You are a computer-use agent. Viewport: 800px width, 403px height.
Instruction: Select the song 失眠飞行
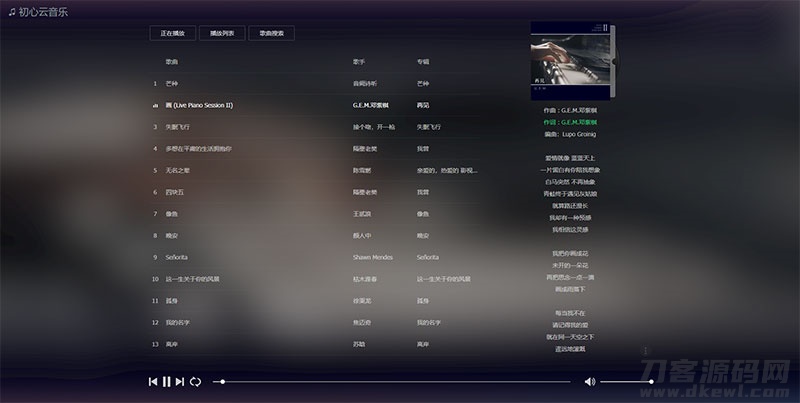tap(177, 127)
